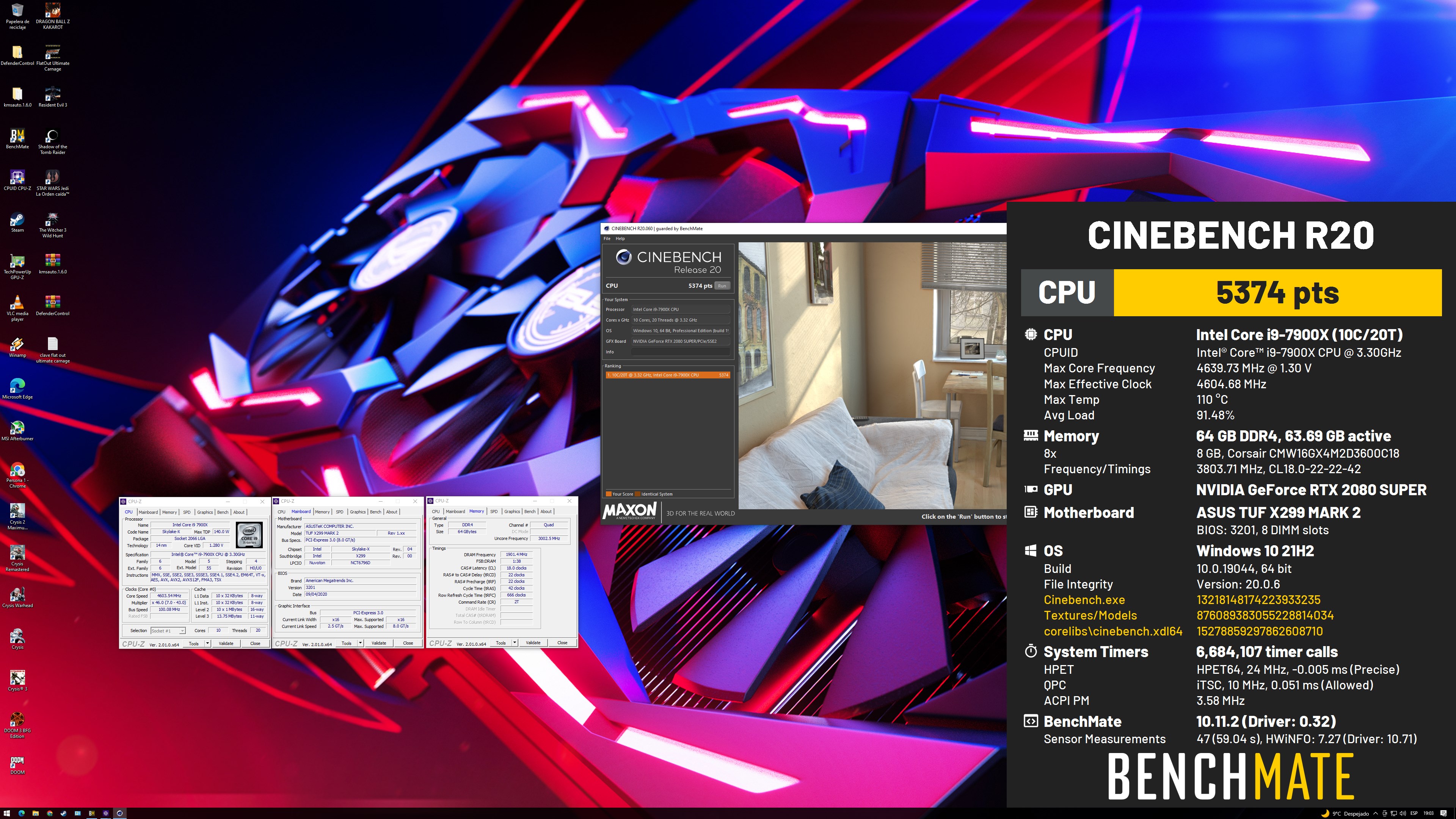Open the BenchMate desktop shortcut

tap(17, 138)
